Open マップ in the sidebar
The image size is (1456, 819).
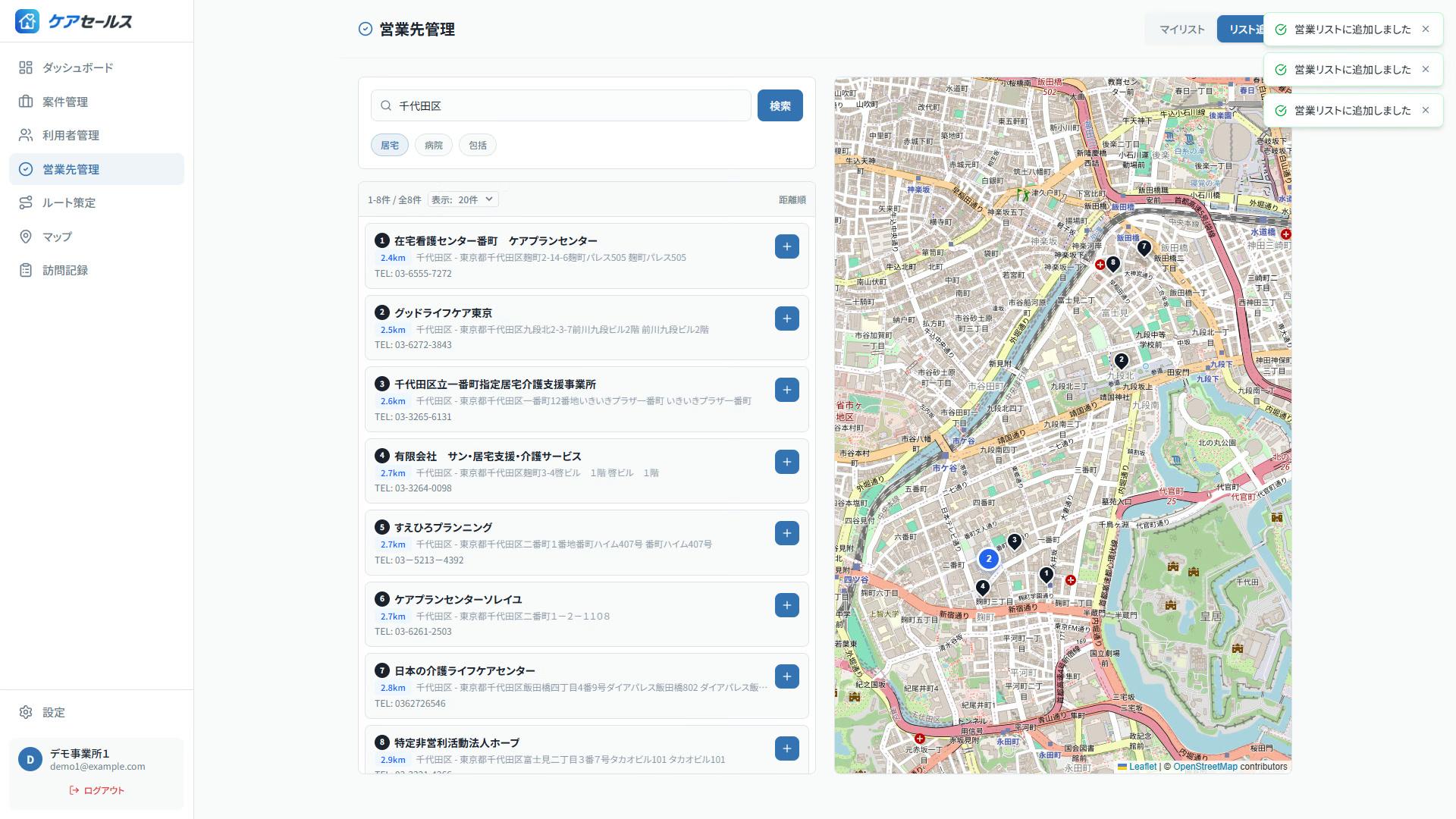(96, 237)
